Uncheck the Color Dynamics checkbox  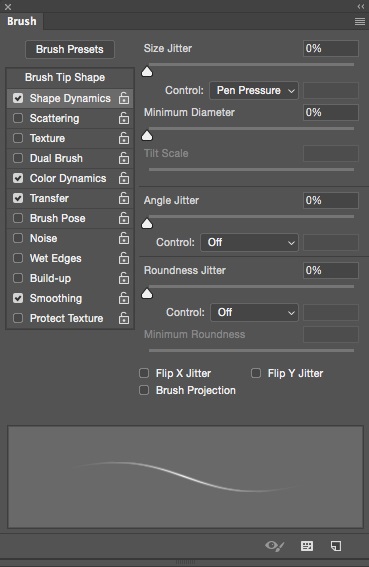click(18, 178)
